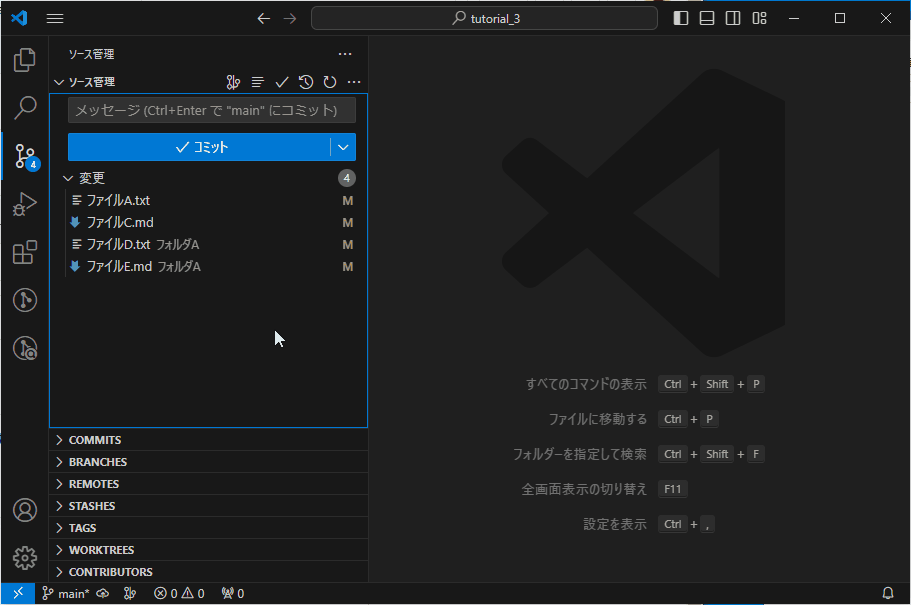
Task: Open notifications bell in status bar
Action: [x=888, y=593]
